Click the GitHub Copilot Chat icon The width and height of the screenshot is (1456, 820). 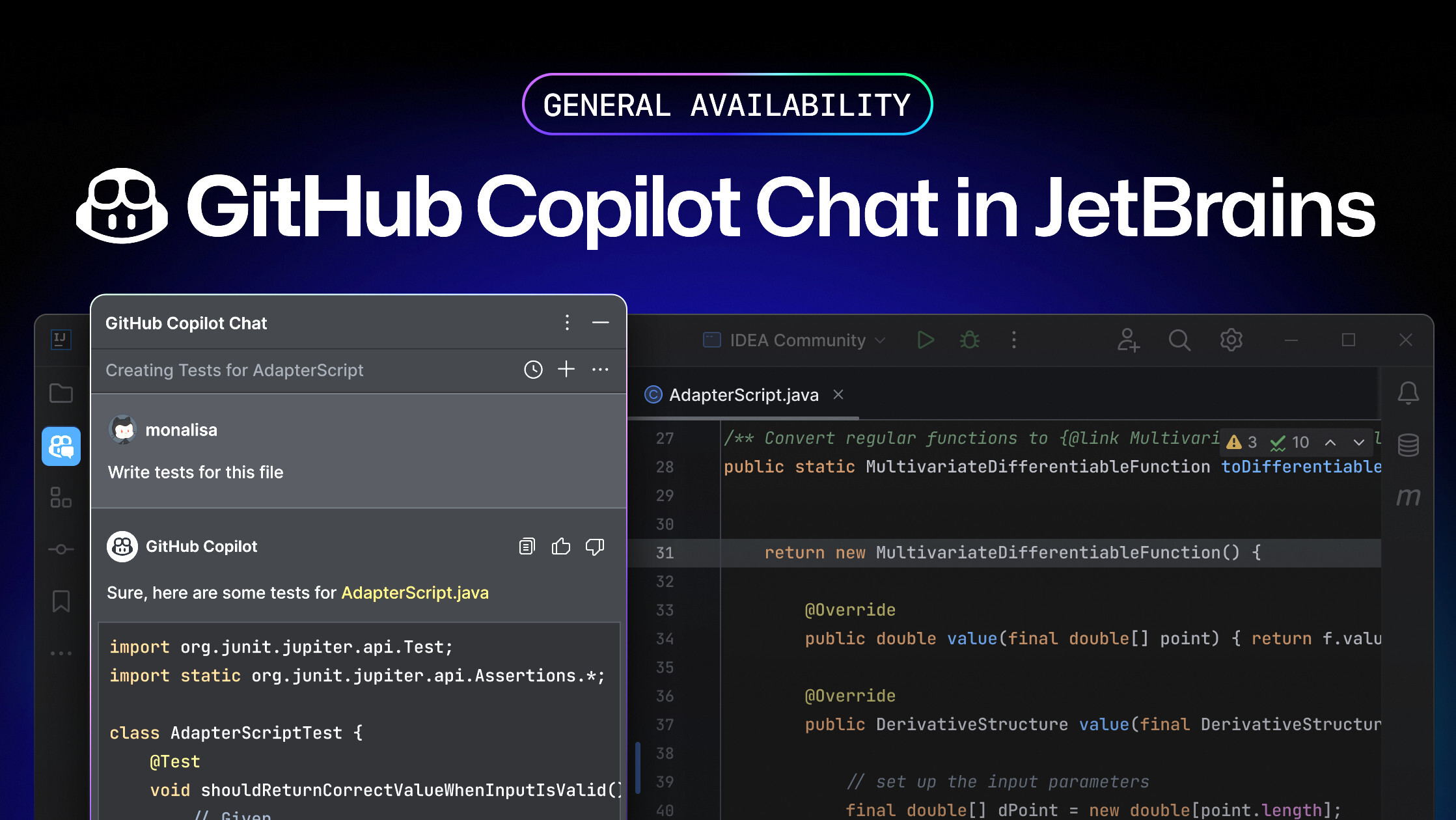tap(58, 448)
